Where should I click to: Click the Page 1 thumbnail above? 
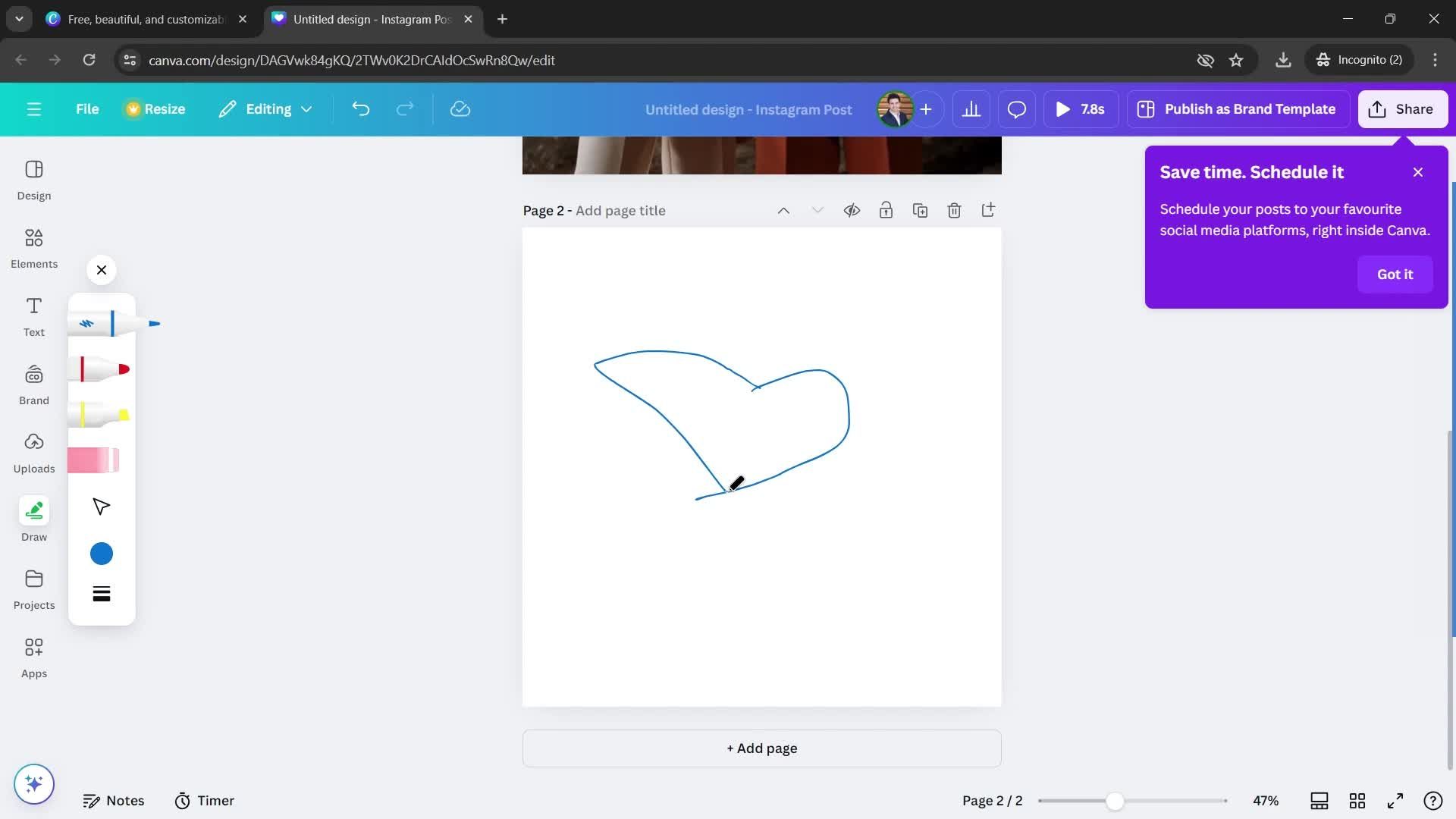pyautogui.click(x=761, y=155)
